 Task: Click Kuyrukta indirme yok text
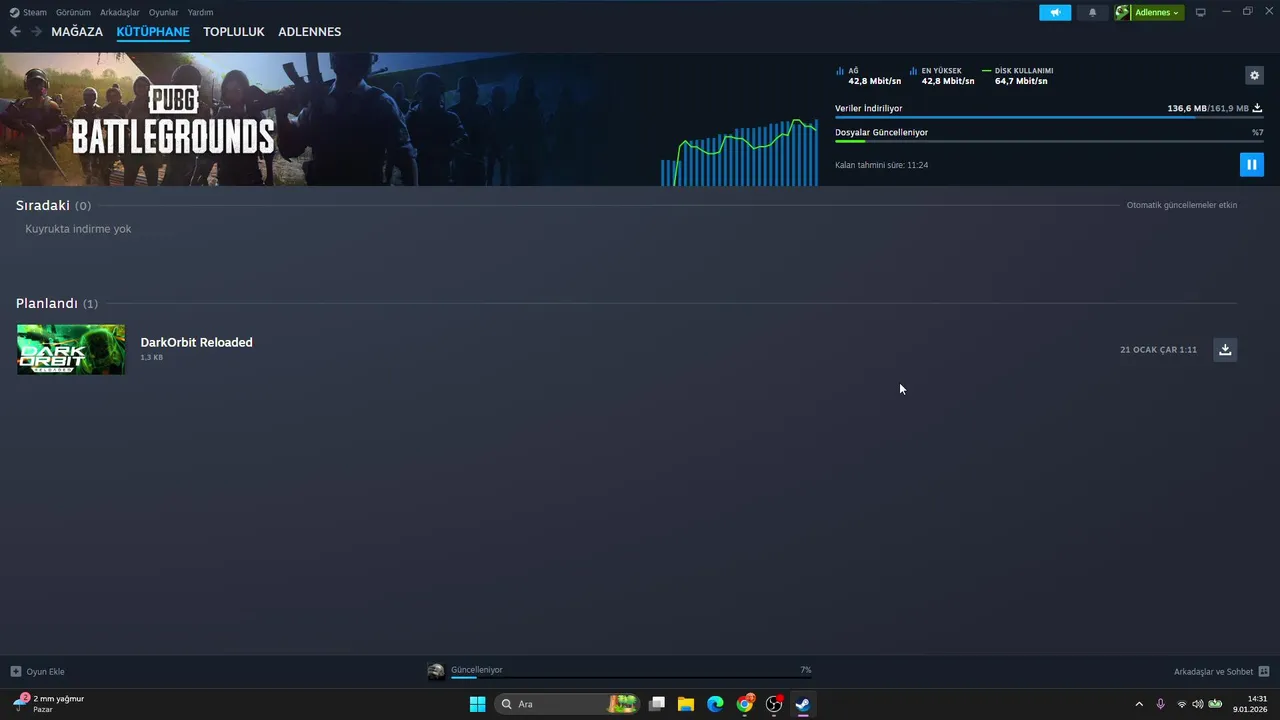78,229
